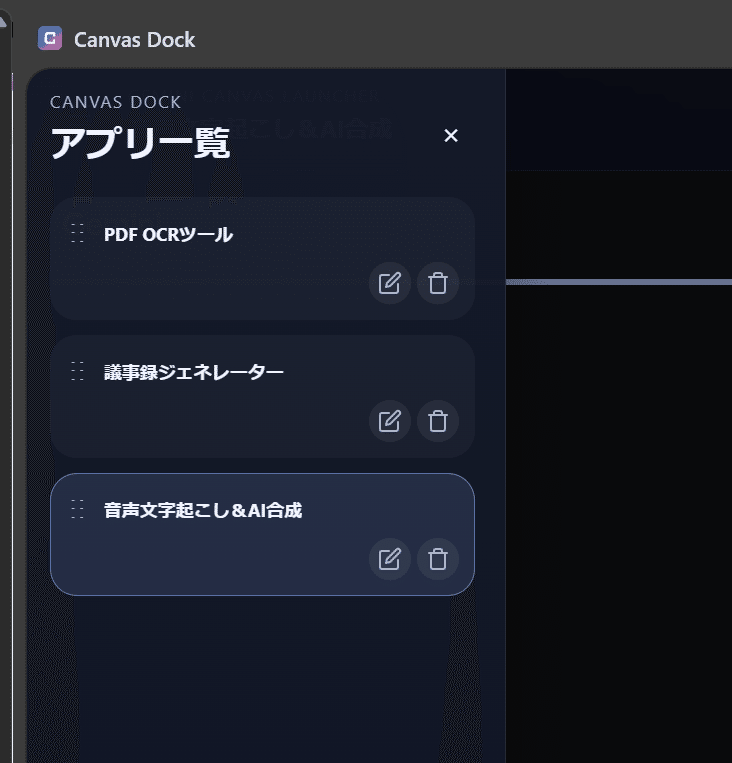732x763 pixels.
Task: Edit the PDF OCRツール entry
Action: pos(389,283)
